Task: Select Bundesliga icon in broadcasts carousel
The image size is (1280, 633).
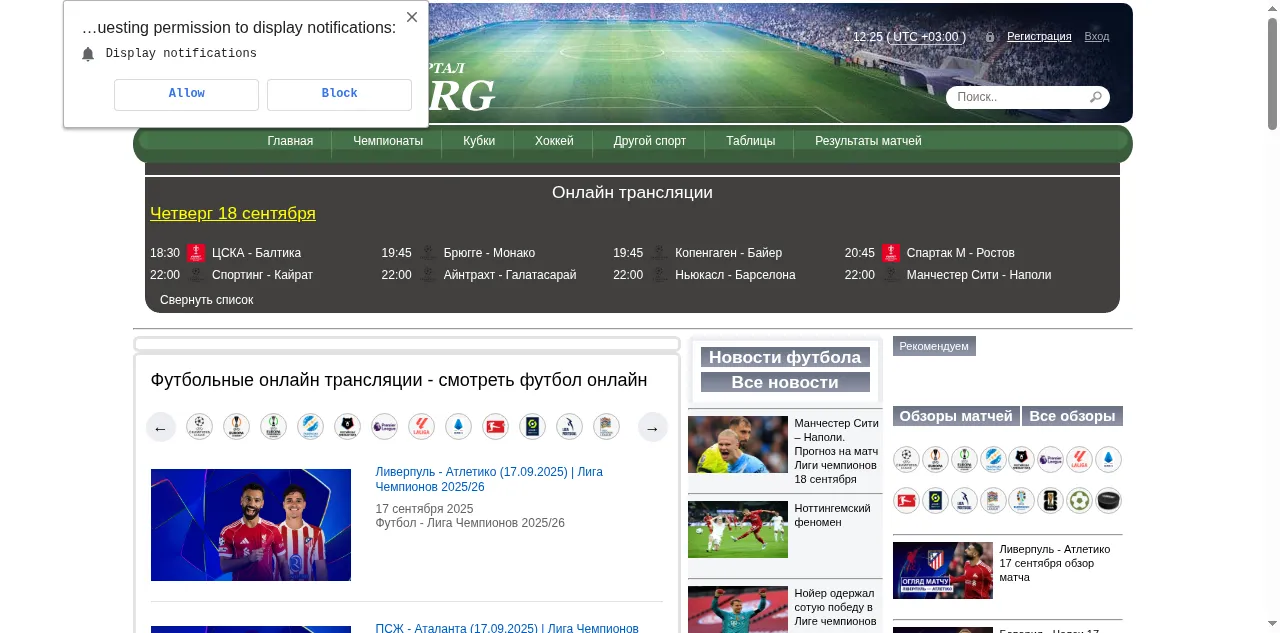Action: (x=495, y=427)
